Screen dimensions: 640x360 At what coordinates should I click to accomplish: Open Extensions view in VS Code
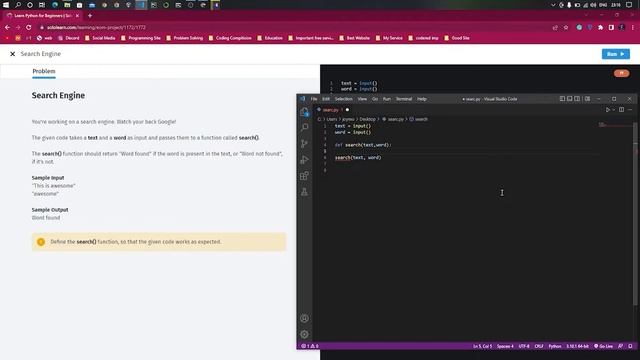304,176
